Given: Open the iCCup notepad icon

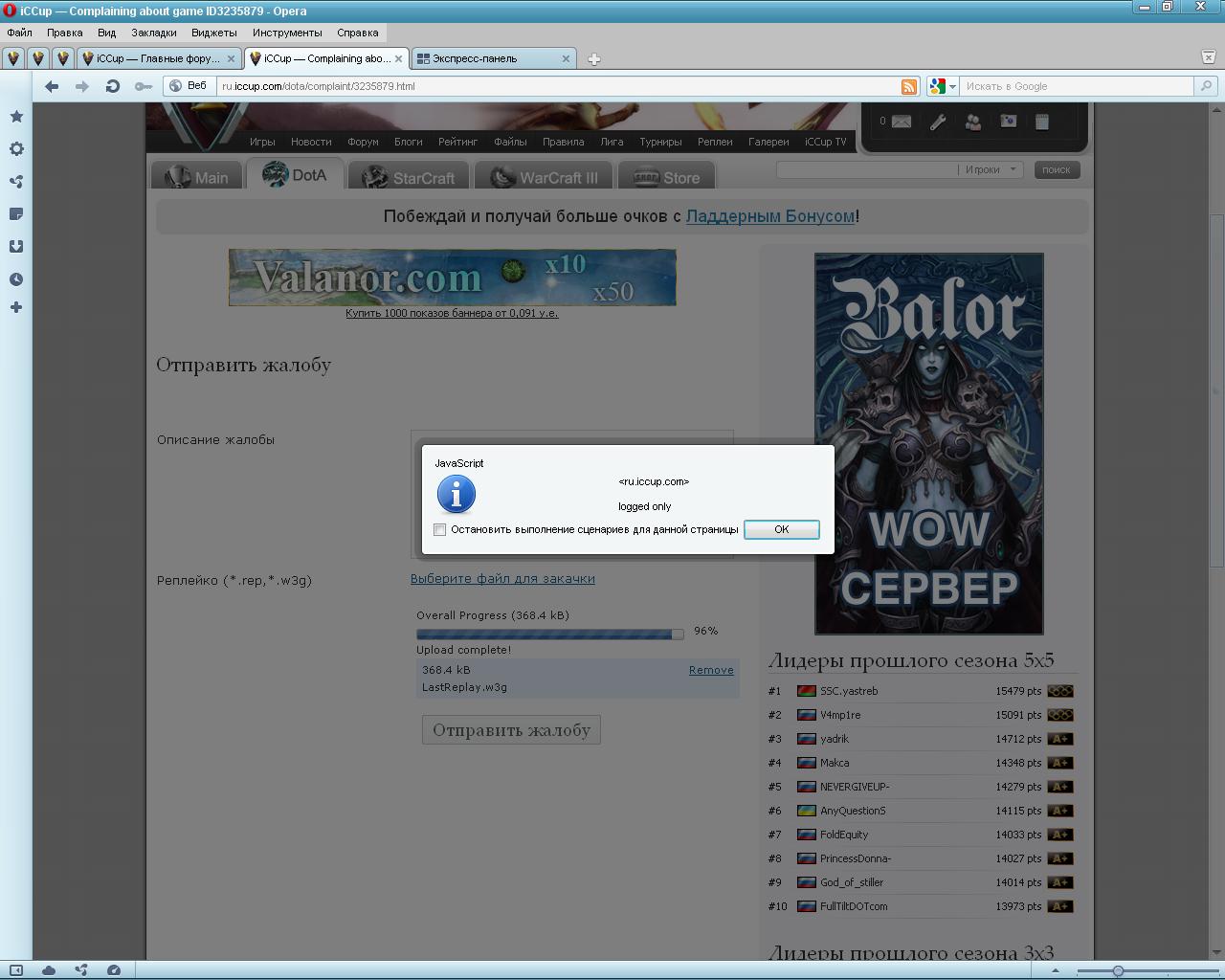Looking at the screenshot, I should click(x=1042, y=122).
